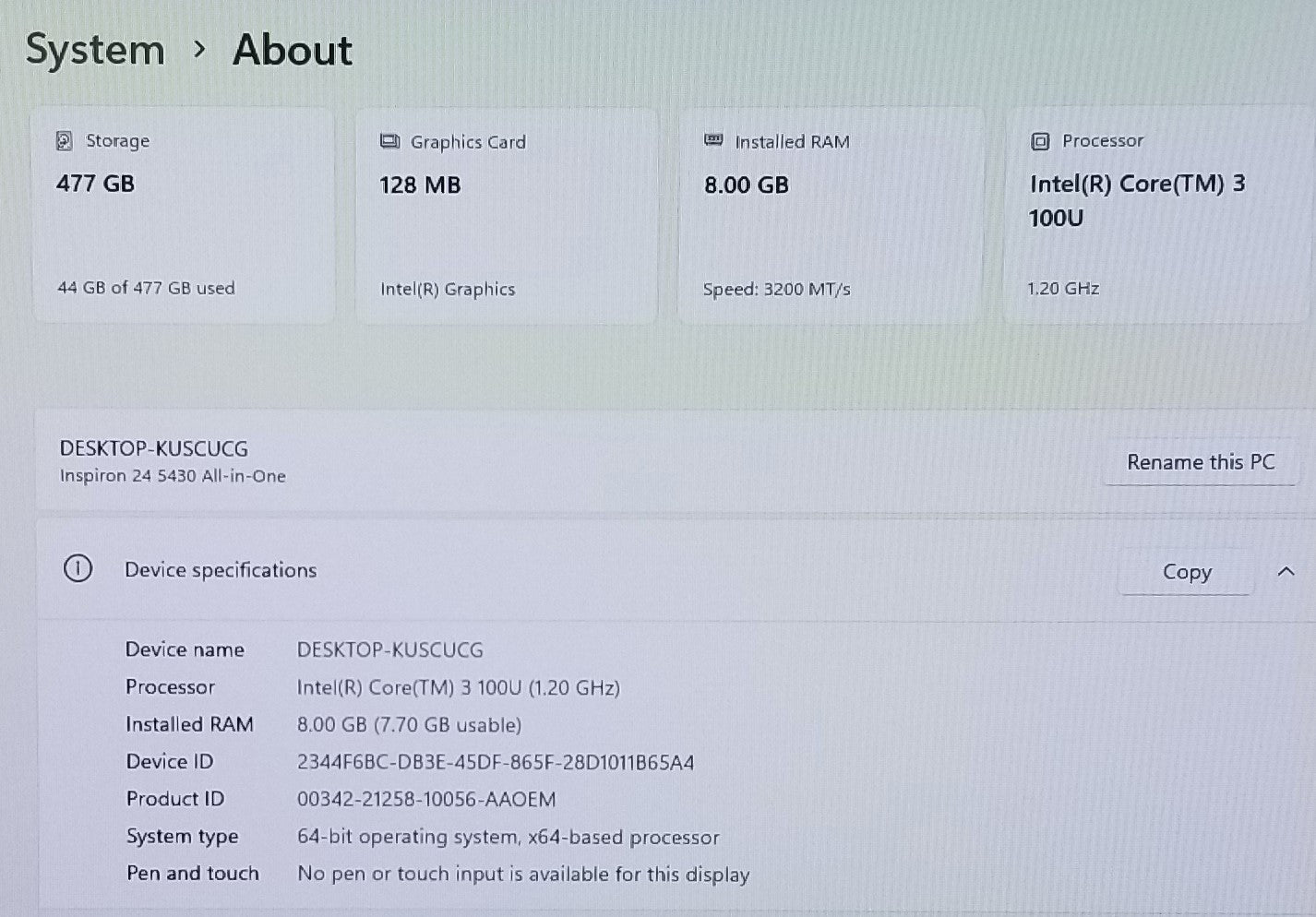
Task: Collapse the Device specifications section chevron
Action: pos(1286,572)
